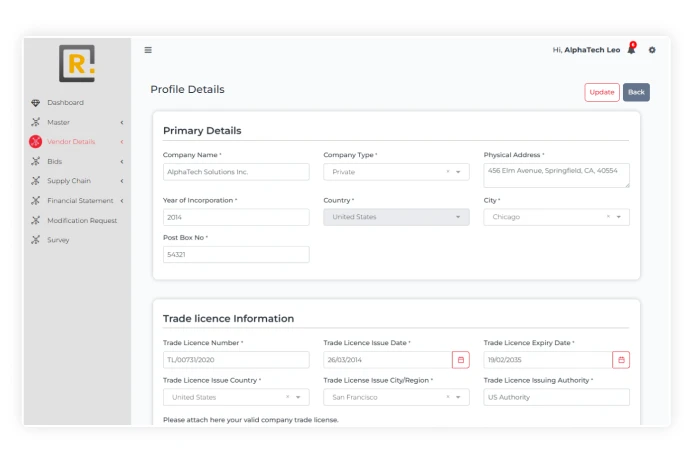
Task: Open the settings gear icon
Action: pos(652,50)
